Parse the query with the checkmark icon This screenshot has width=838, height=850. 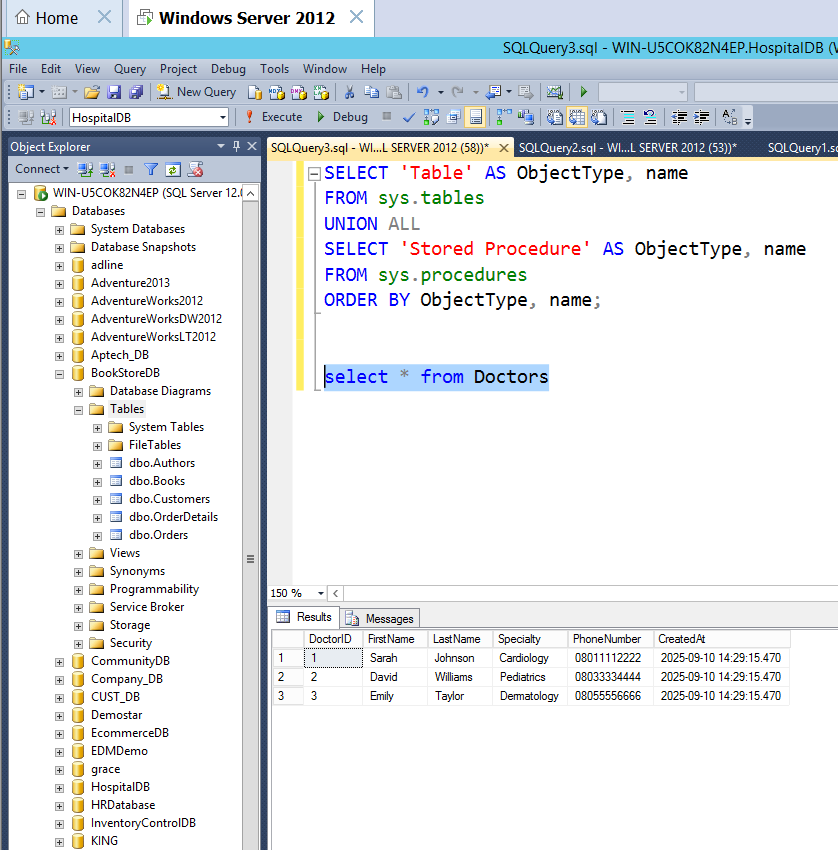(407, 117)
